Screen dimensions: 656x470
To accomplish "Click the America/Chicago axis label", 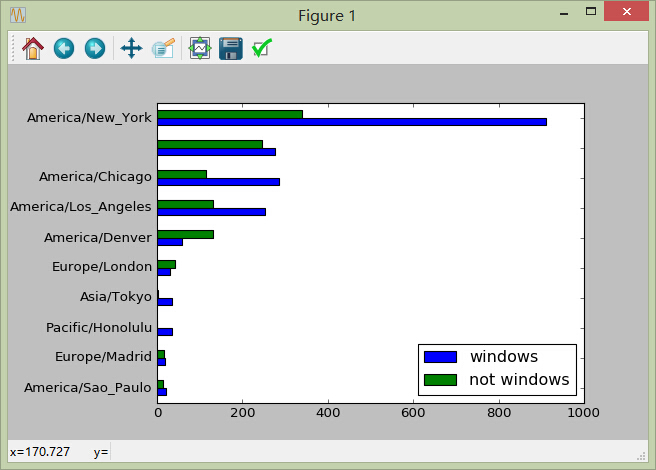I will tap(95, 177).
